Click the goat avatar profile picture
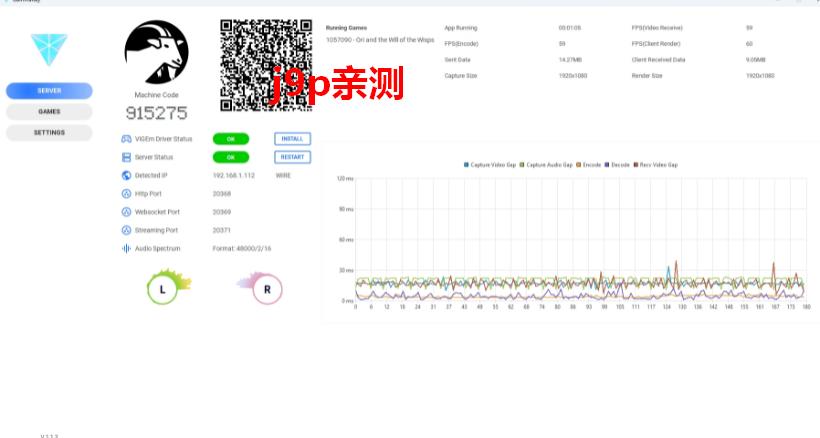This screenshot has height=438, width=820. click(x=156, y=52)
